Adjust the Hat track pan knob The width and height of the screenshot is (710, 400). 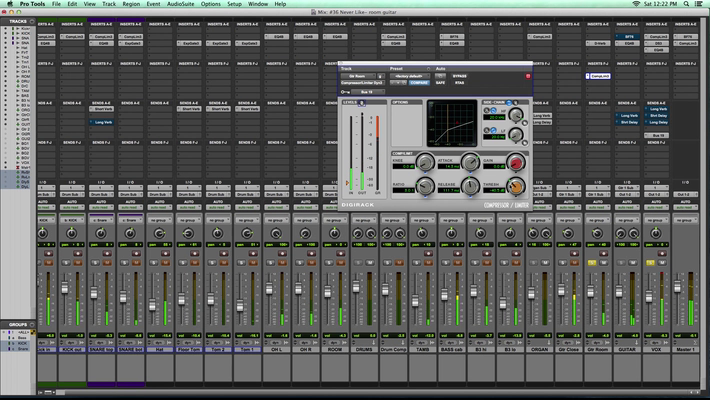159,233
